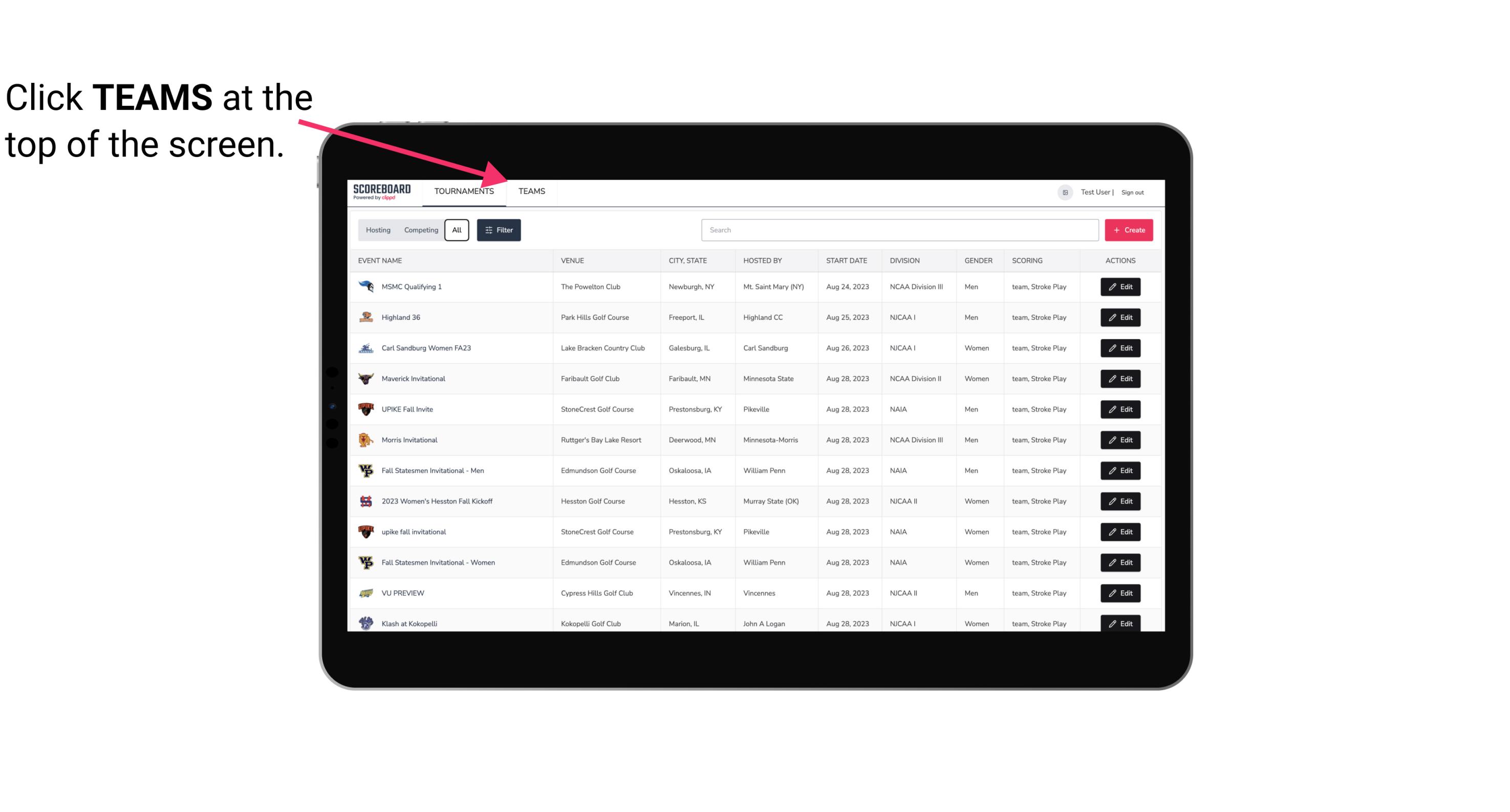
Task: Open the Filter dropdown options
Action: point(499,229)
